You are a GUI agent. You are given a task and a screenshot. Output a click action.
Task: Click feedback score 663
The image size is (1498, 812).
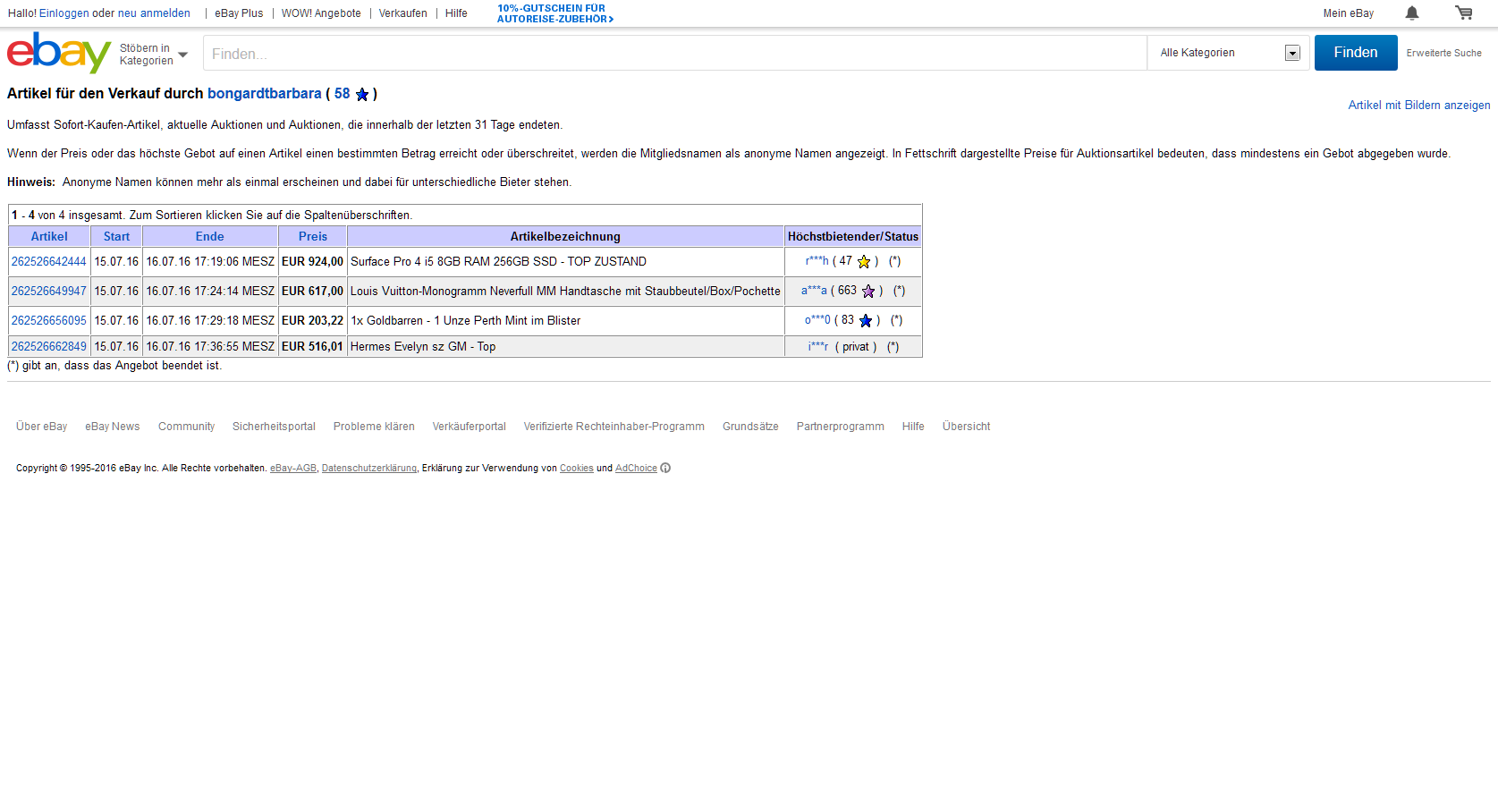(x=847, y=291)
